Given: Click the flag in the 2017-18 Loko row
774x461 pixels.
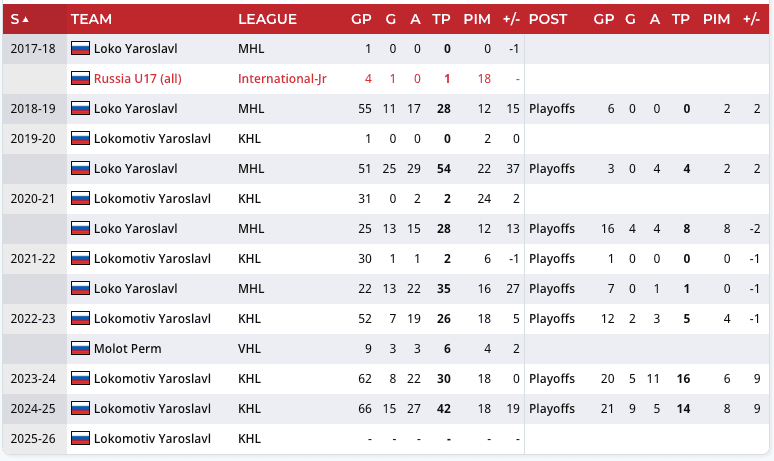Looking at the screenshot, I should 81,48.
